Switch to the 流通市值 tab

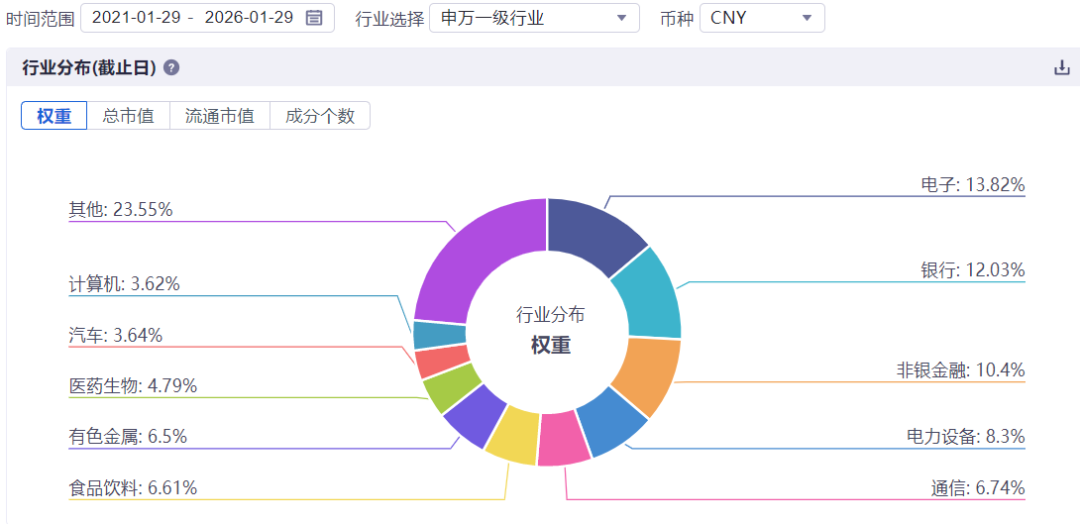pos(220,116)
